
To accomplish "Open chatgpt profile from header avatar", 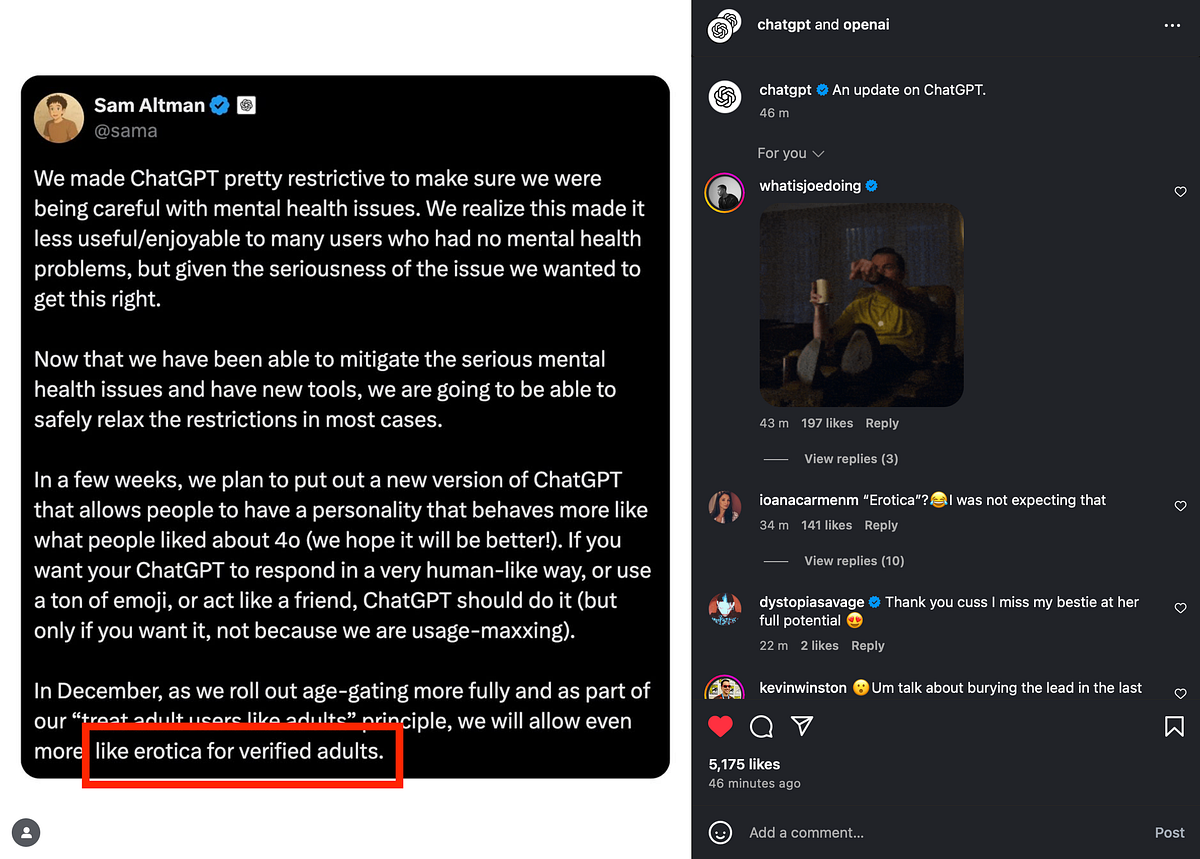I will (x=724, y=26).
